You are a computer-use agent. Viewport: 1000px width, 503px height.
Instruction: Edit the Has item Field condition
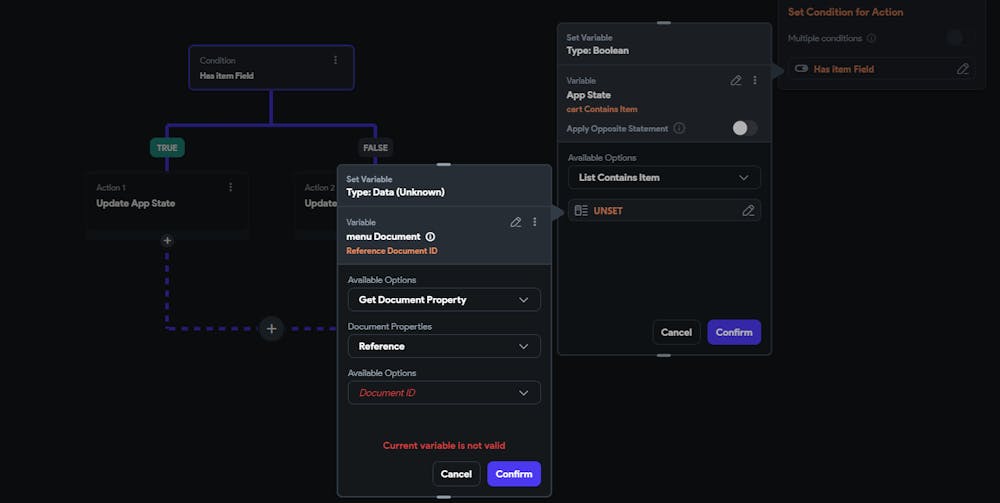pos(962,69)
